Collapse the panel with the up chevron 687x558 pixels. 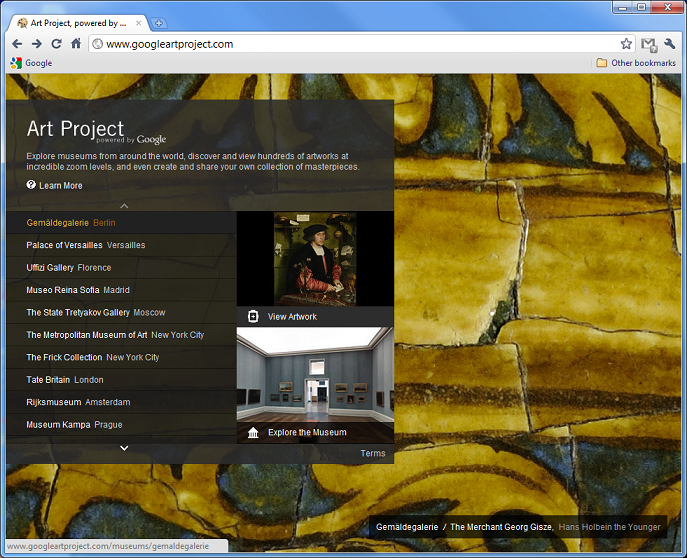click(x=124, y=205)
